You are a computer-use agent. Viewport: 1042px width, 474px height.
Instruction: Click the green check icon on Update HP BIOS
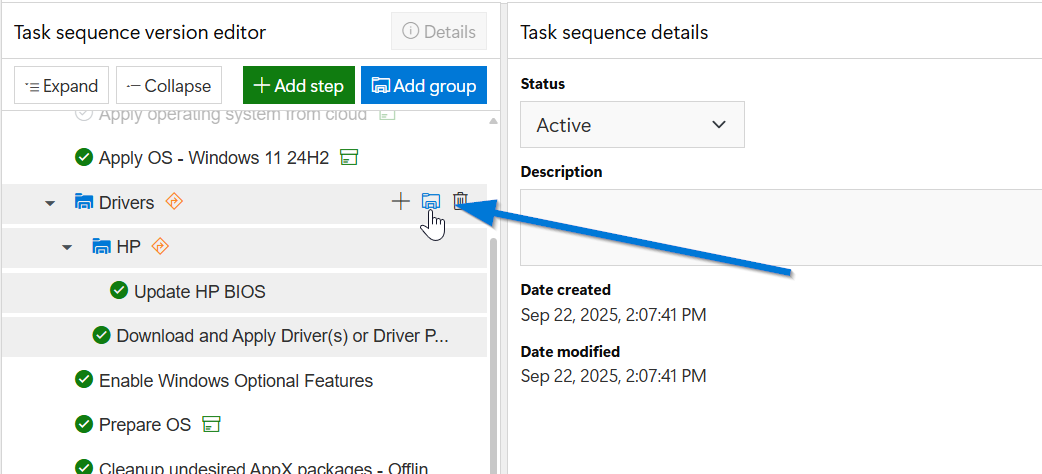coord(119,291)
